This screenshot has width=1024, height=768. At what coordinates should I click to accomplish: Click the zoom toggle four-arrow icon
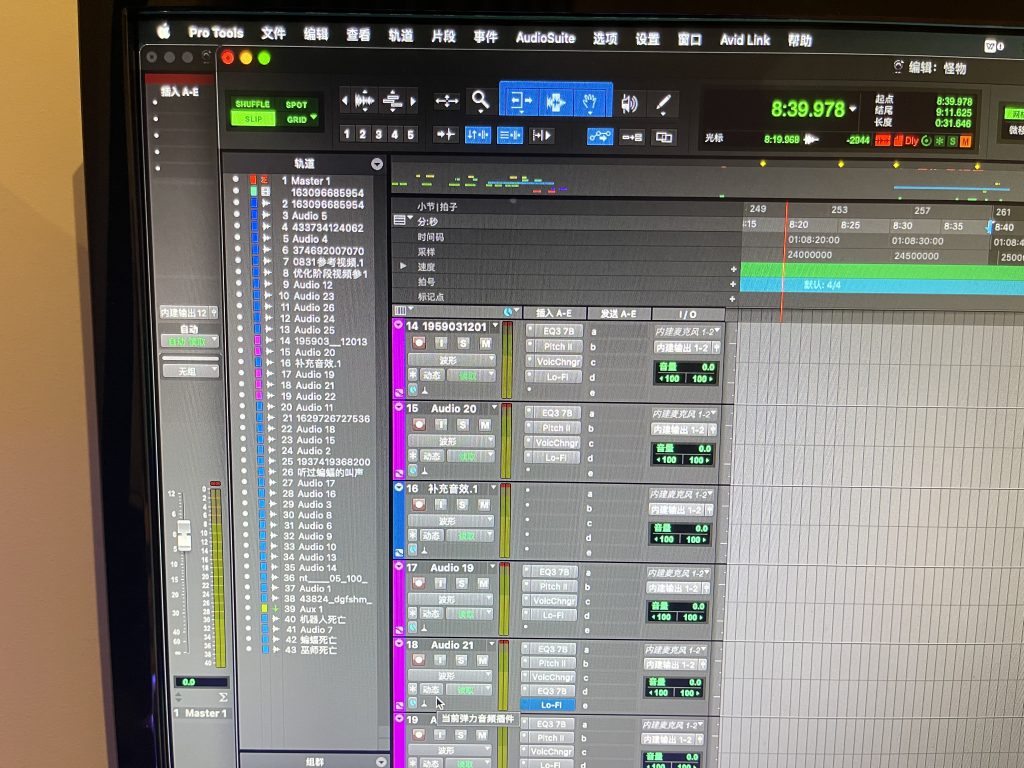(x=447, y=101)
